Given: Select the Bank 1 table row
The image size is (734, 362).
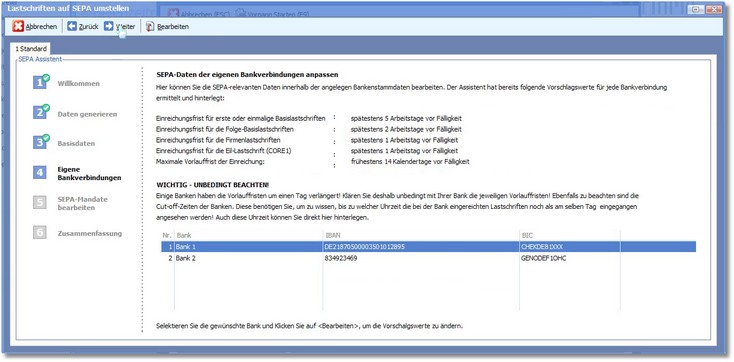Looking at the screenshot, I should 428,247.
